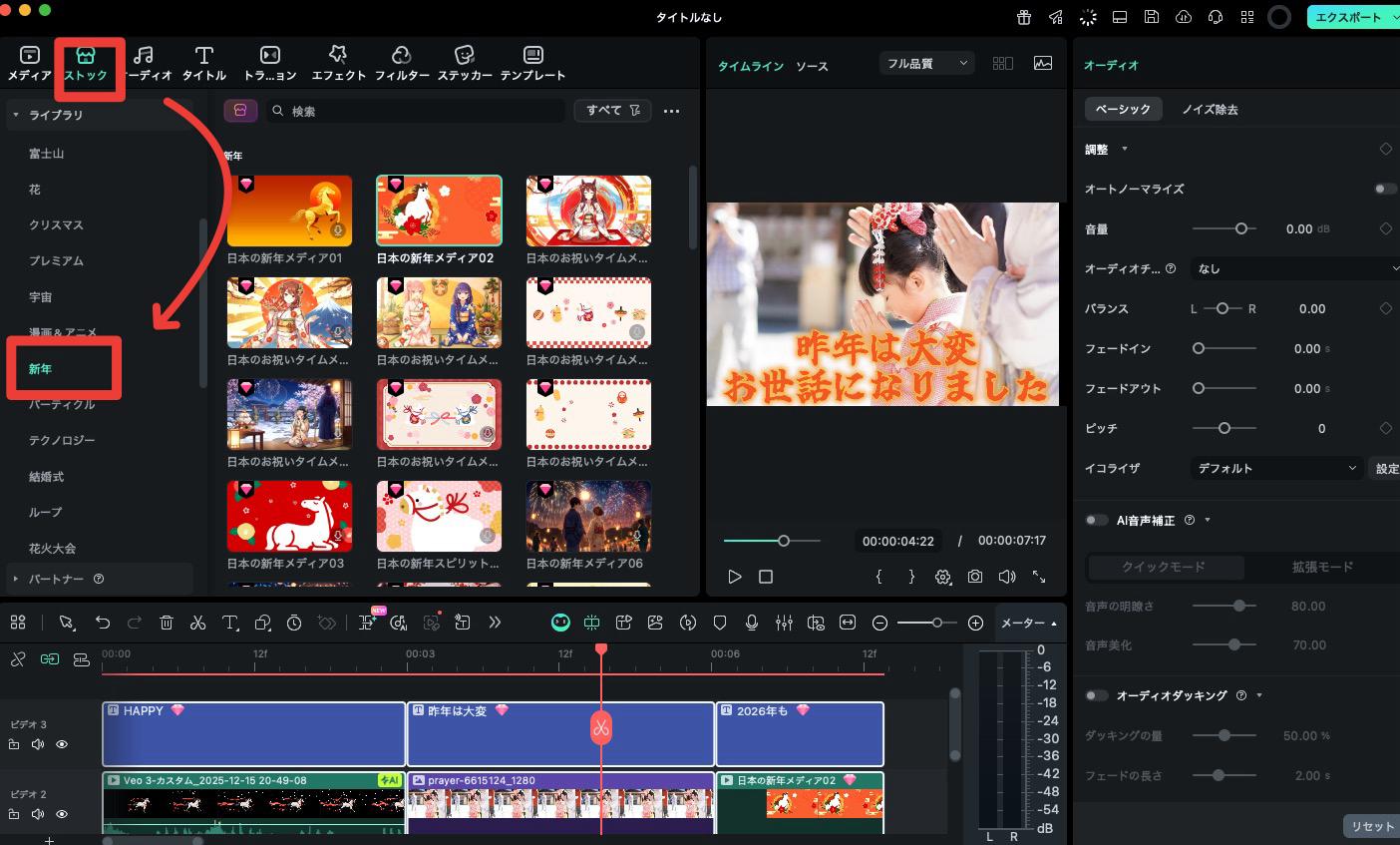Viewport: 1400px width, 845px height.
Task: Click the リセット reset button
Action: [x=1371, y=826]
